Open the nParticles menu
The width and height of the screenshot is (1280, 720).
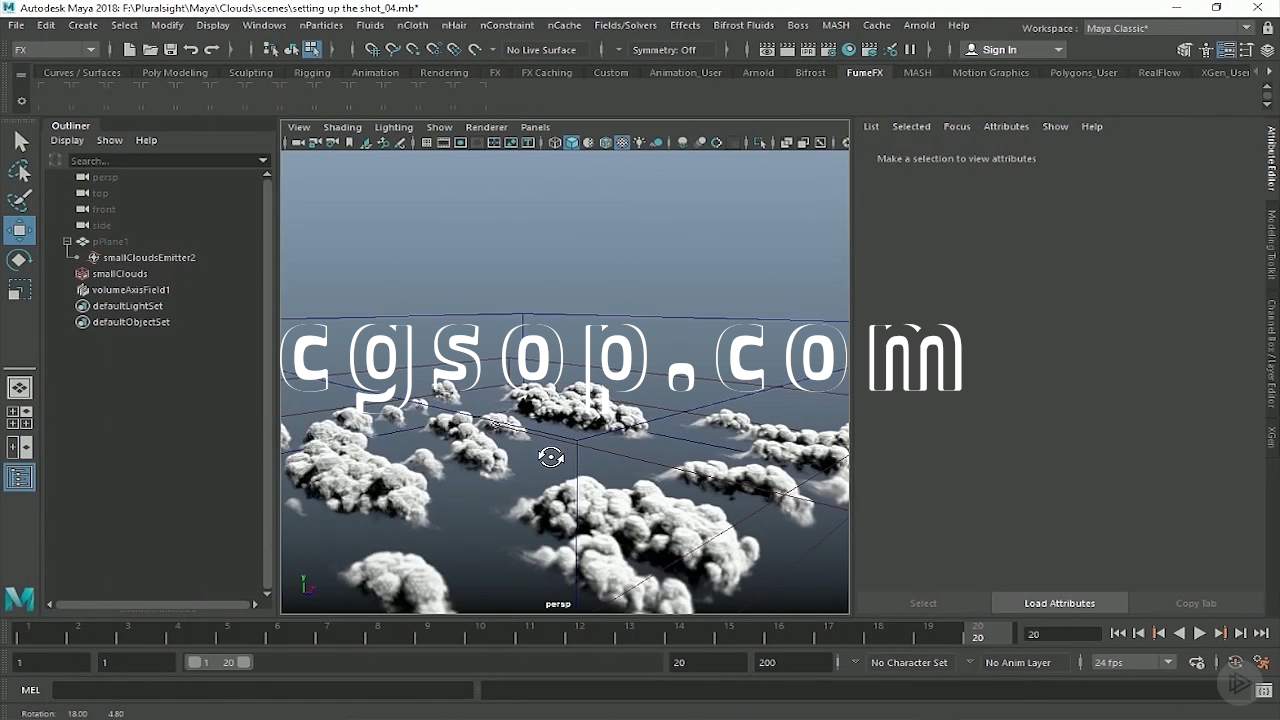click(320, 25)
